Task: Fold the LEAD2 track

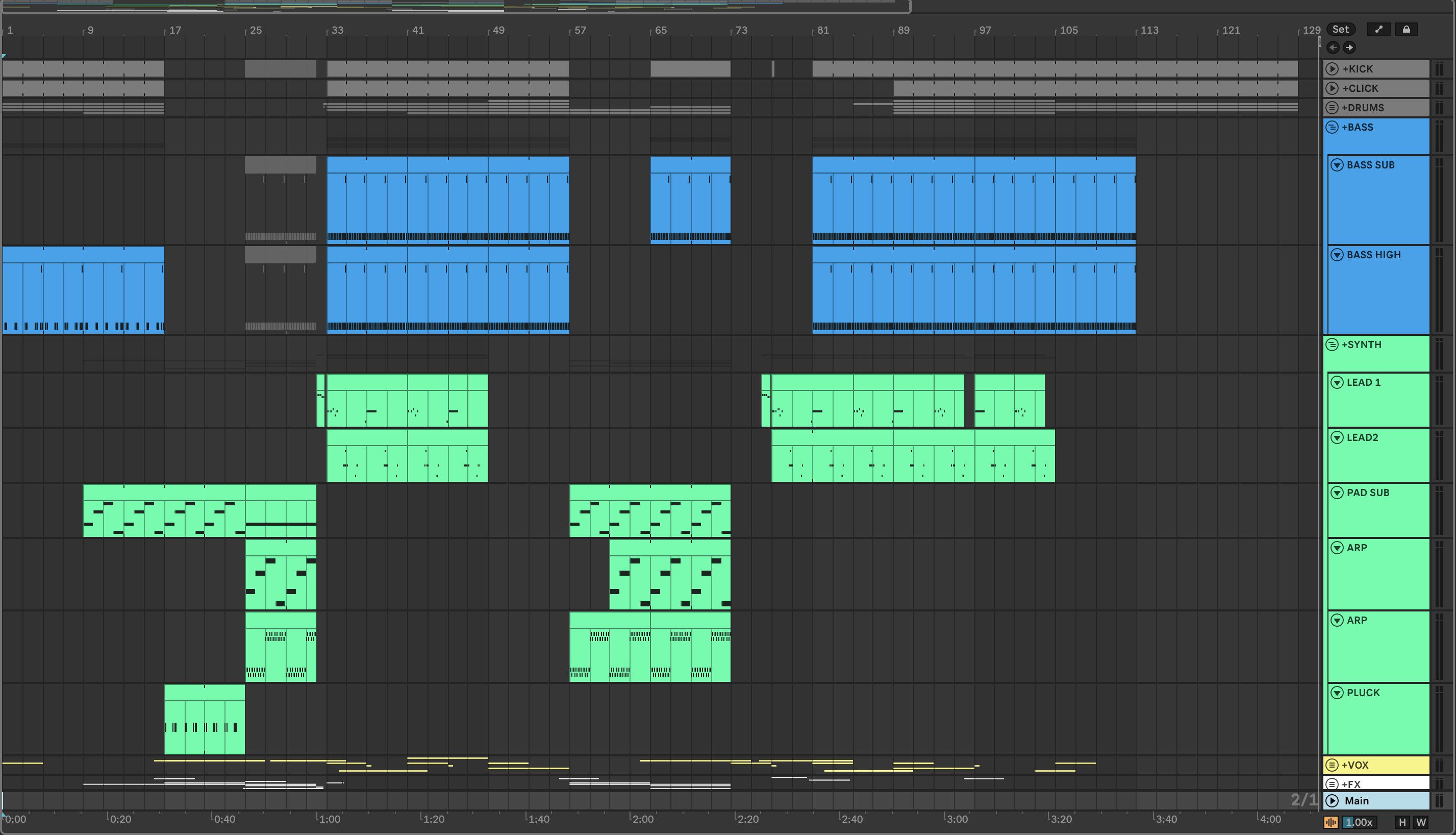Action: tap(1337, 437)
